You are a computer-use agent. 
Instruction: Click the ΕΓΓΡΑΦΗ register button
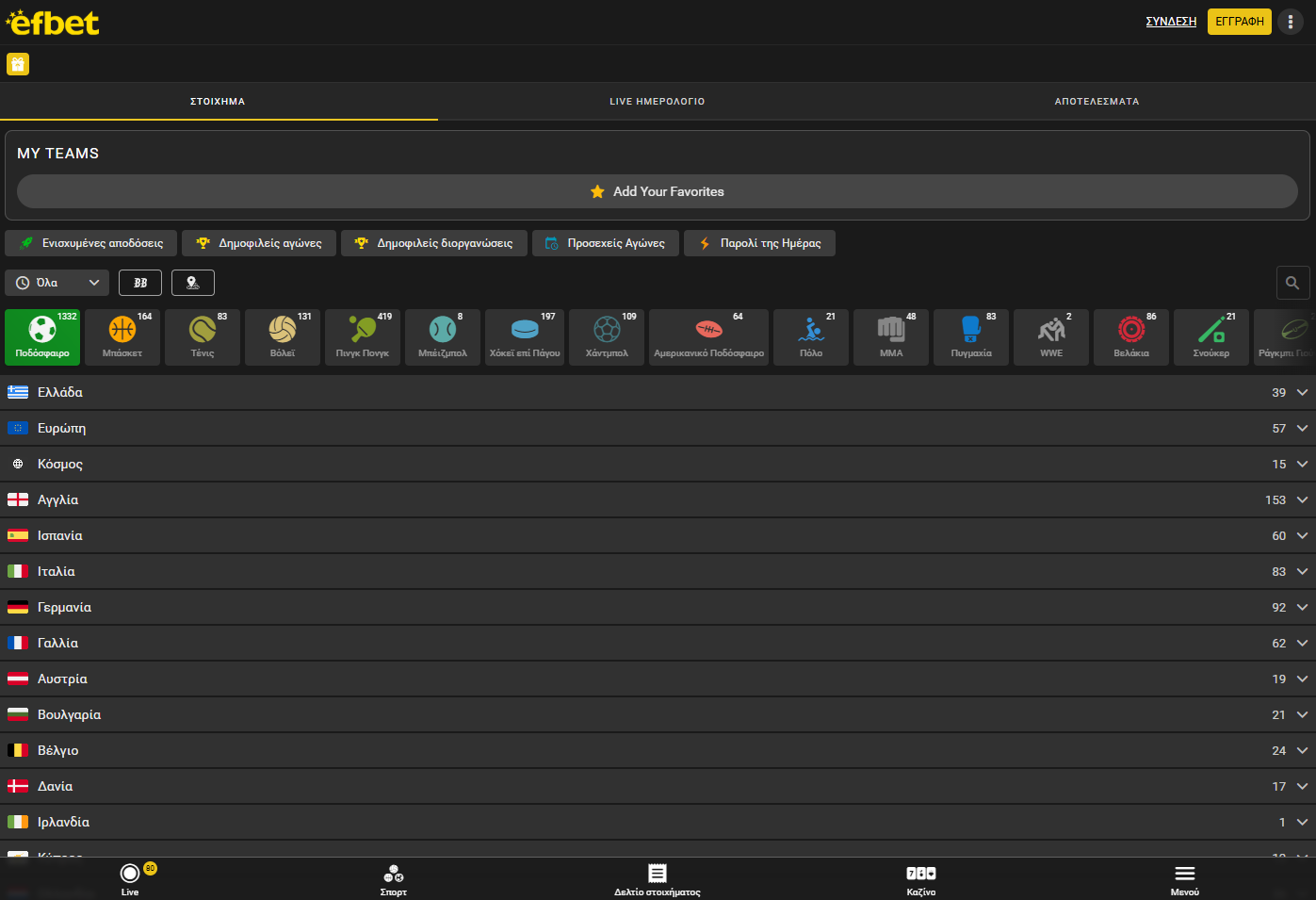pyautogui.click(x=1239, y=22)
